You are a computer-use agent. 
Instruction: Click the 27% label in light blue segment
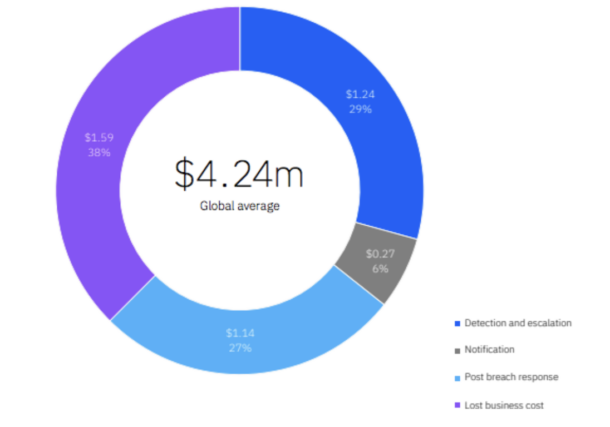coord(240,348)
